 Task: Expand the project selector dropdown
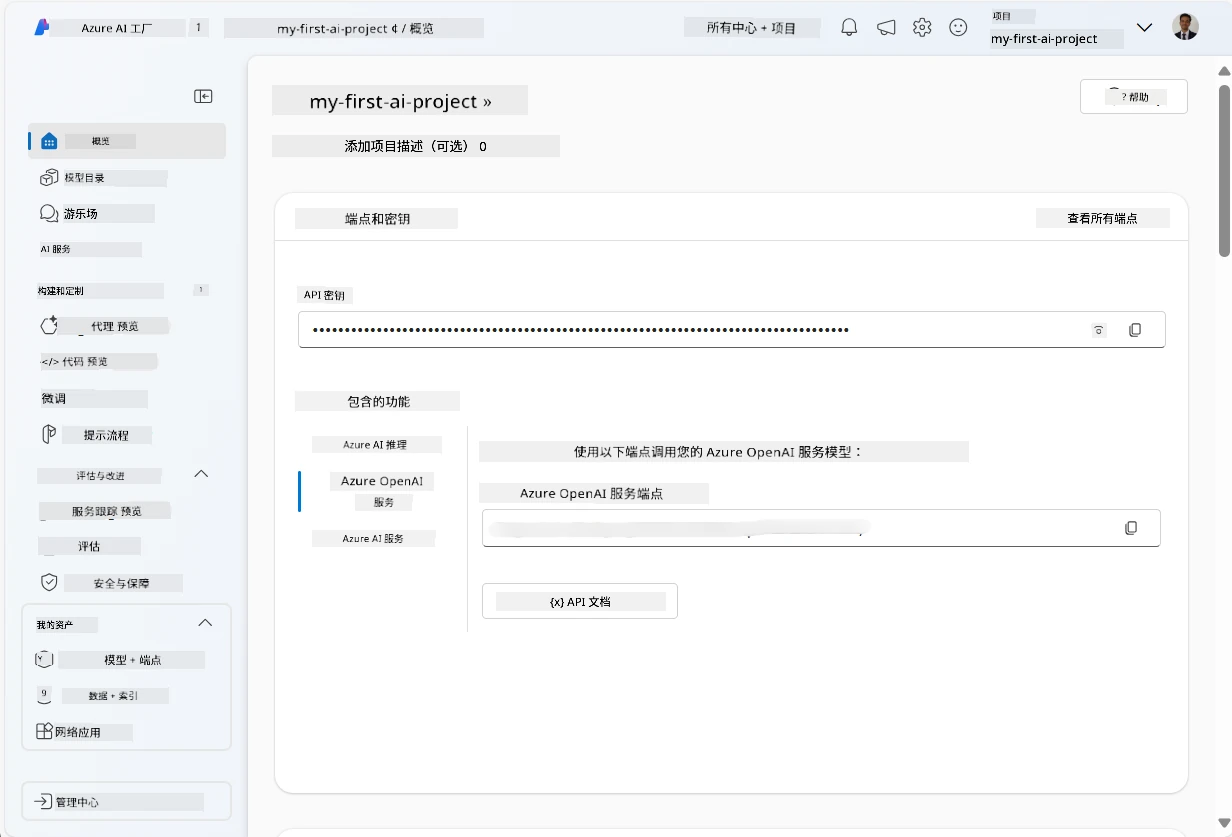point(1145,28)
